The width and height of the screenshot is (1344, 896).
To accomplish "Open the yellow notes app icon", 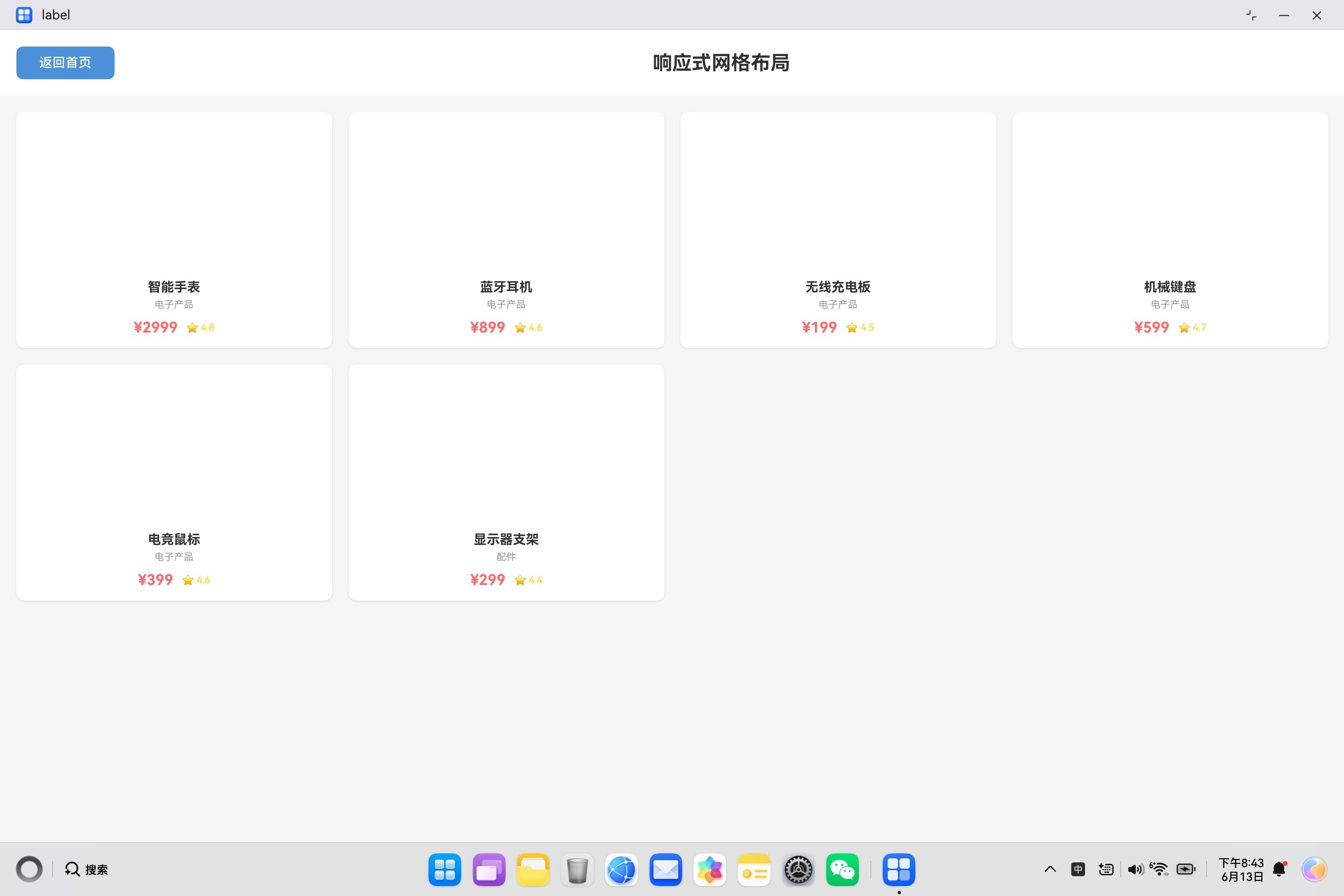I will (x=754, y=870).
